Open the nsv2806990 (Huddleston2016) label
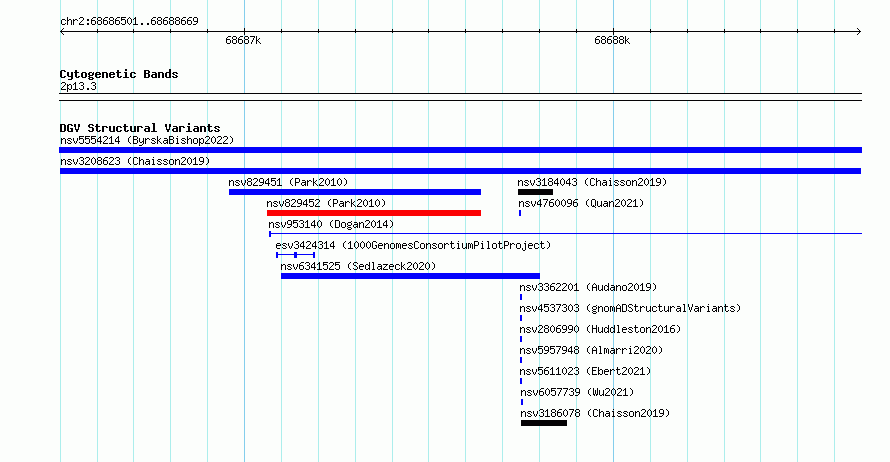This screenshot has width=890, height=462. (600, 329)
